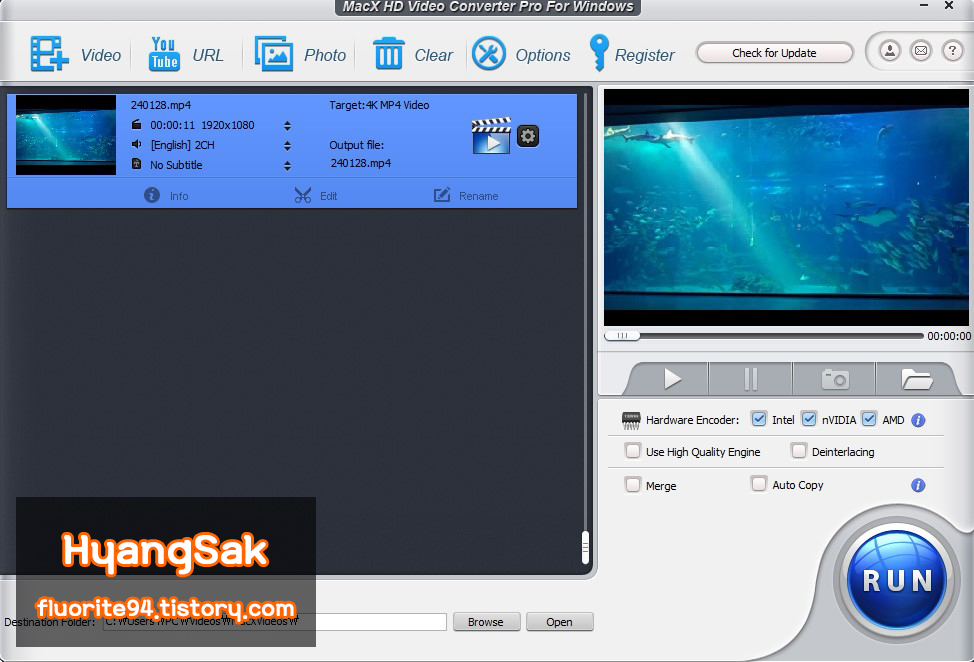Take a snapshot with camera button
This screenshot has width=974, height=662.
(835, 379)
